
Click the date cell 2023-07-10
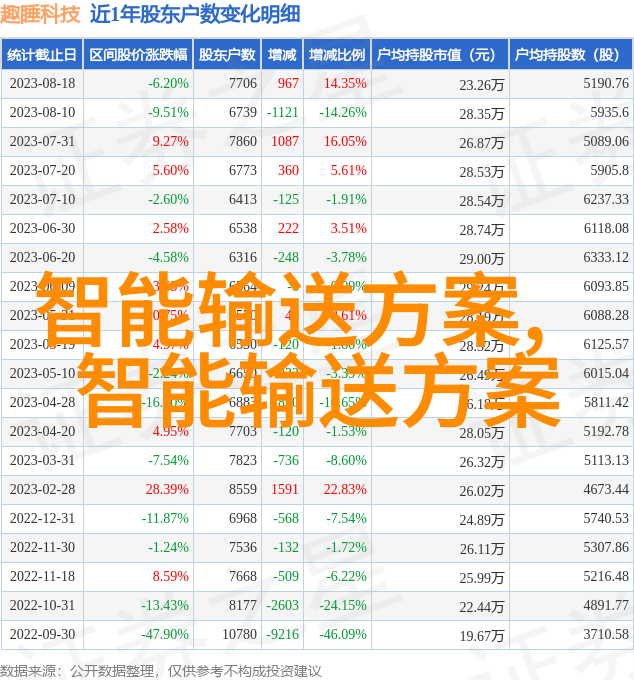(x=42, y=199)
